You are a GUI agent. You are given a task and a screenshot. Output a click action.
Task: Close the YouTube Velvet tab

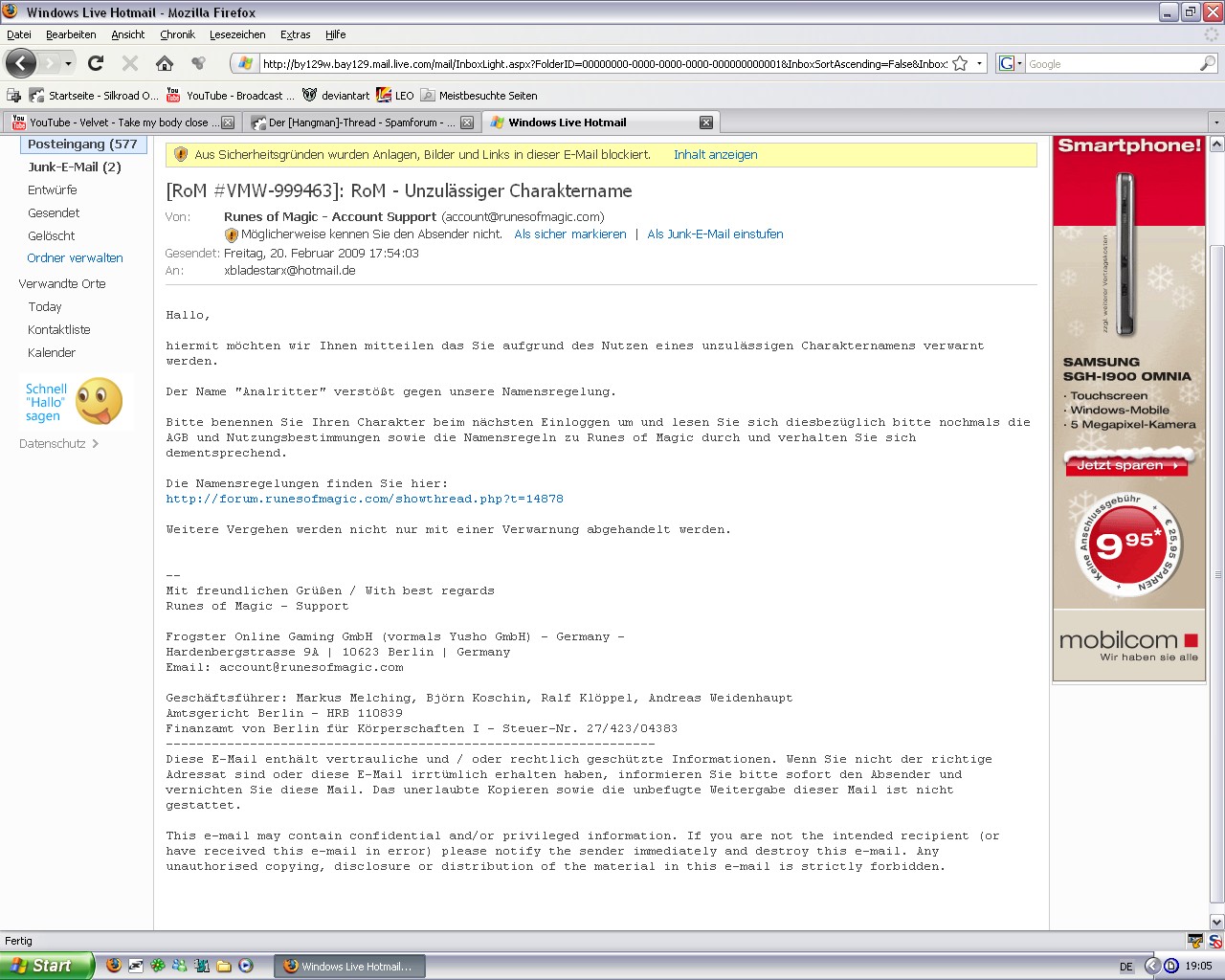click(228, 122)
